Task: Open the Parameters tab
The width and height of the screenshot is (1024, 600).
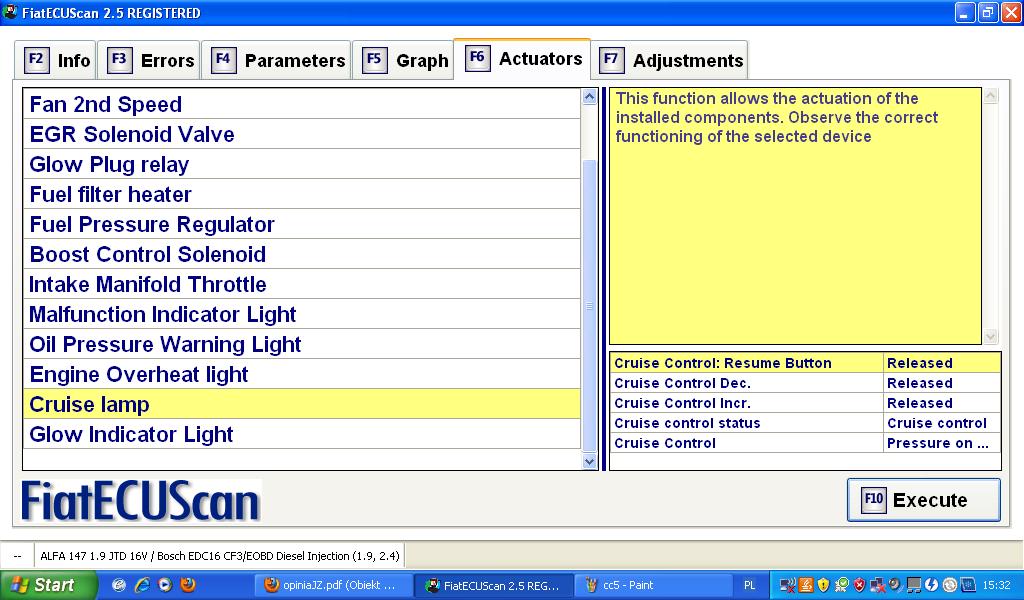Action: pyautogui.click(x=276, y=60)
